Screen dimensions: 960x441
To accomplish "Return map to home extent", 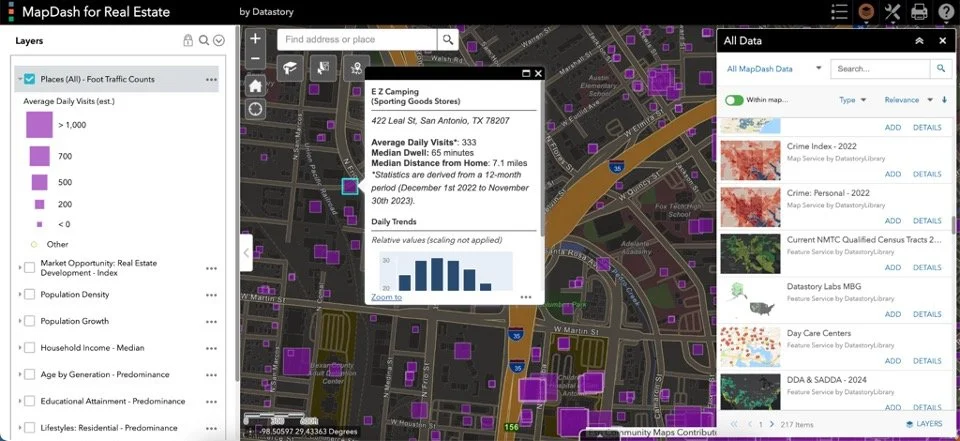I will (255, 86).
